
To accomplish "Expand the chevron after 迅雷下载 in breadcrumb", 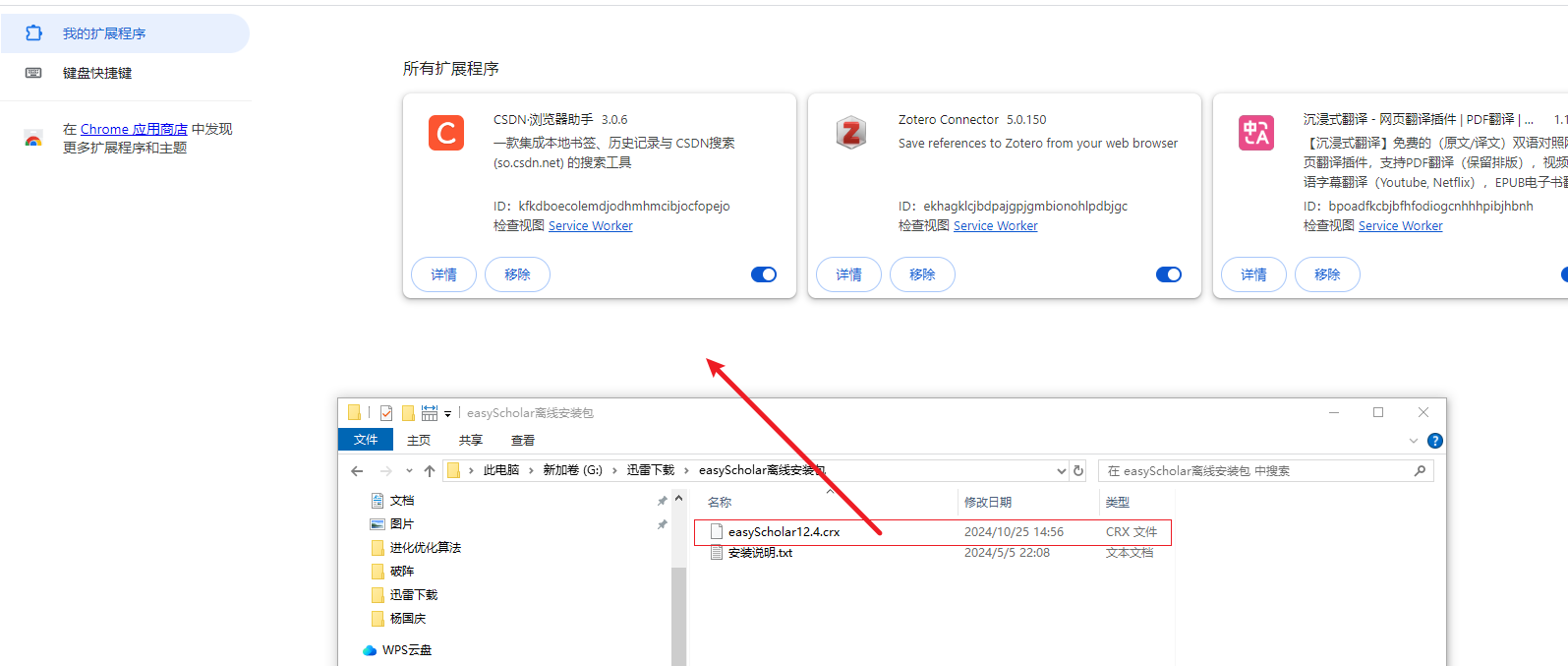I will pos(686,470).
